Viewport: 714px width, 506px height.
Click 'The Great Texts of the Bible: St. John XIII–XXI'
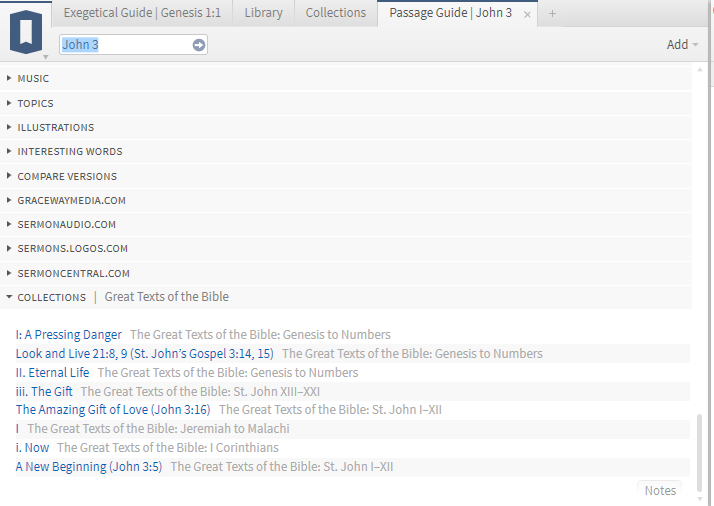200,392
